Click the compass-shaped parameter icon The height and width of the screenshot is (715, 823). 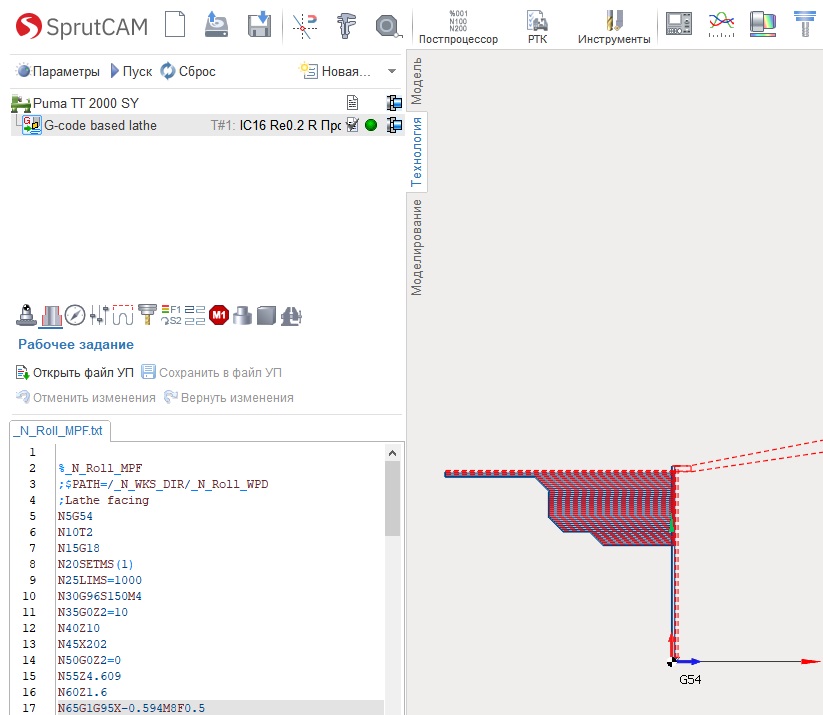click(x=75, y=316)
